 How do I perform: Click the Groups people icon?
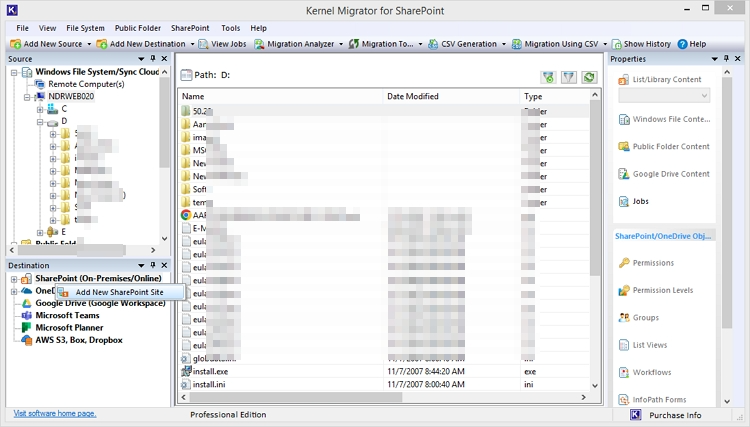tap(624, 318)
